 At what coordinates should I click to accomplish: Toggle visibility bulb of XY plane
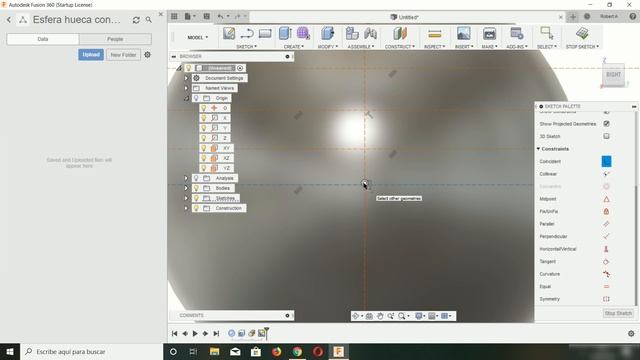pos(204,148)
